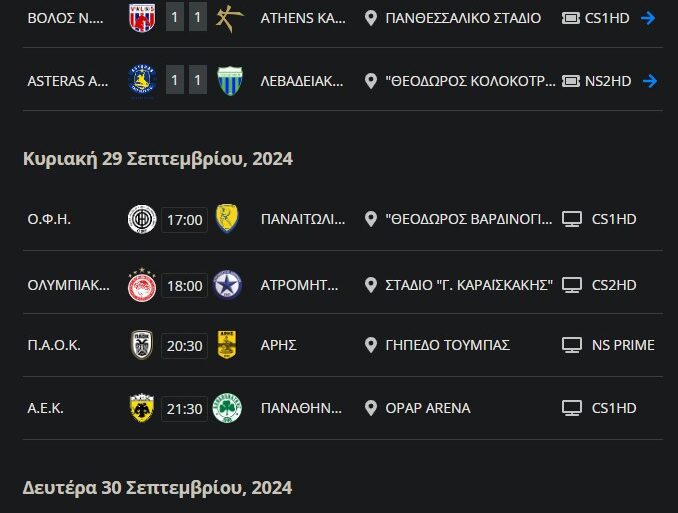Click ΓΗΠΕΔΟ ΤΟΥΜΠΑΣ stadium text
This screenshot has height=513, width=678.
point(447,345)
